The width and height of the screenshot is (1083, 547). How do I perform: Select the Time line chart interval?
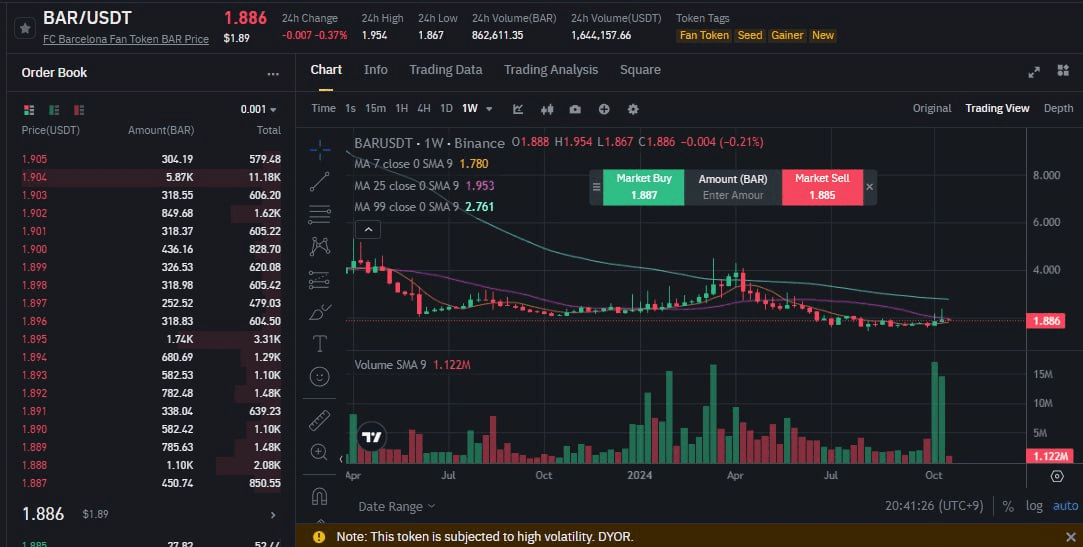click(323, 108)
